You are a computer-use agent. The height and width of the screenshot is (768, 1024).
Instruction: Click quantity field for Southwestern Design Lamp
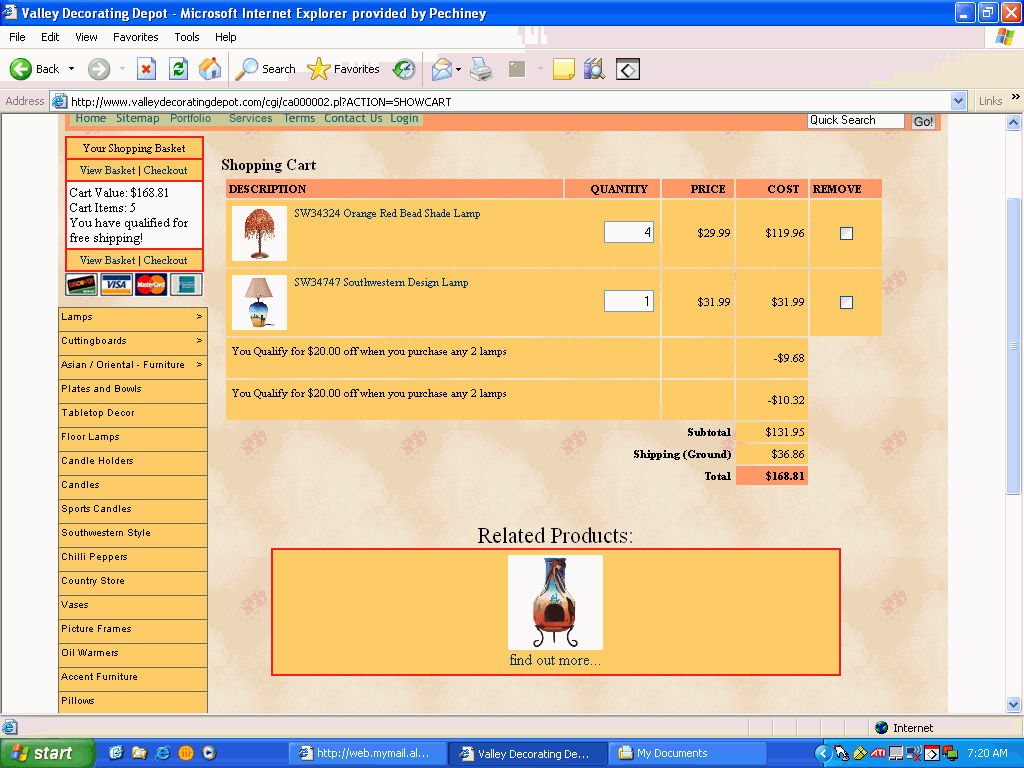tap(628, 301)
